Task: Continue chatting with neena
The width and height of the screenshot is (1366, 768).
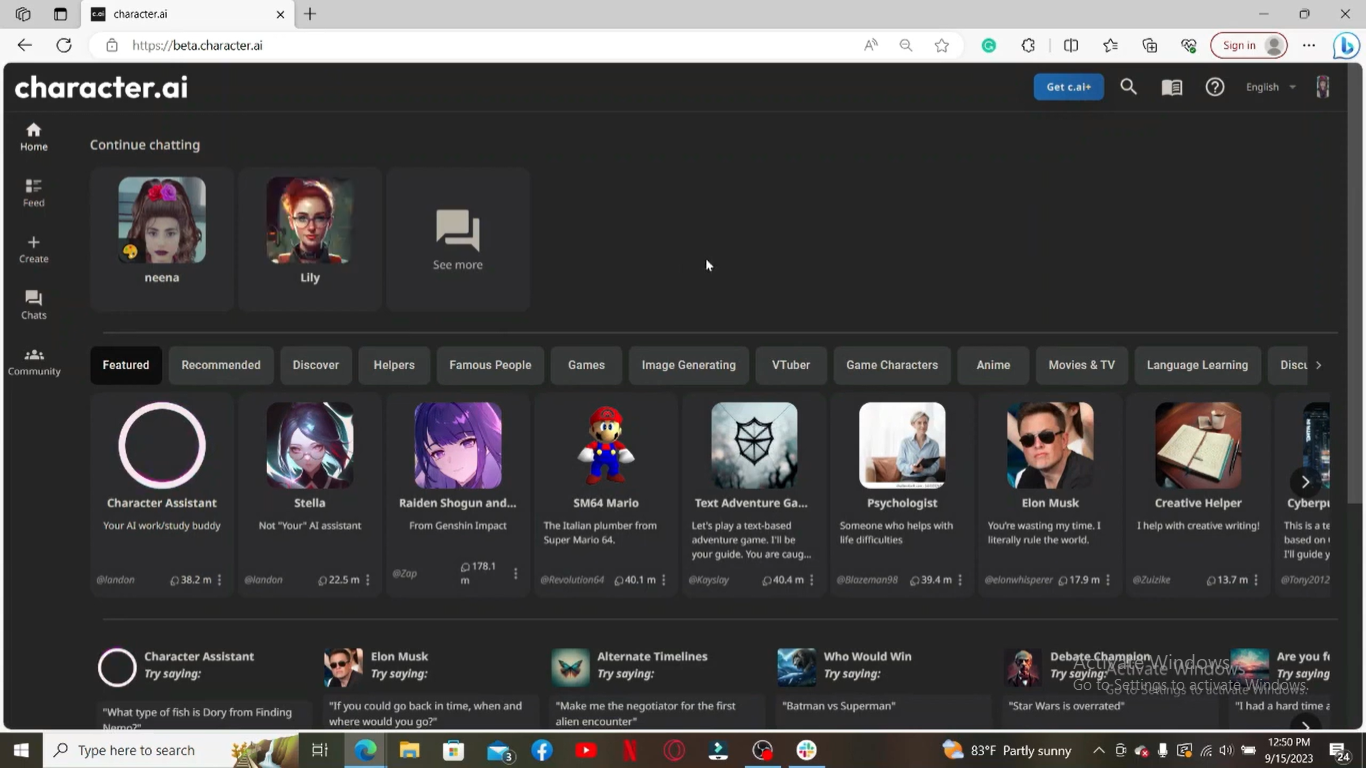Action: 162,238
